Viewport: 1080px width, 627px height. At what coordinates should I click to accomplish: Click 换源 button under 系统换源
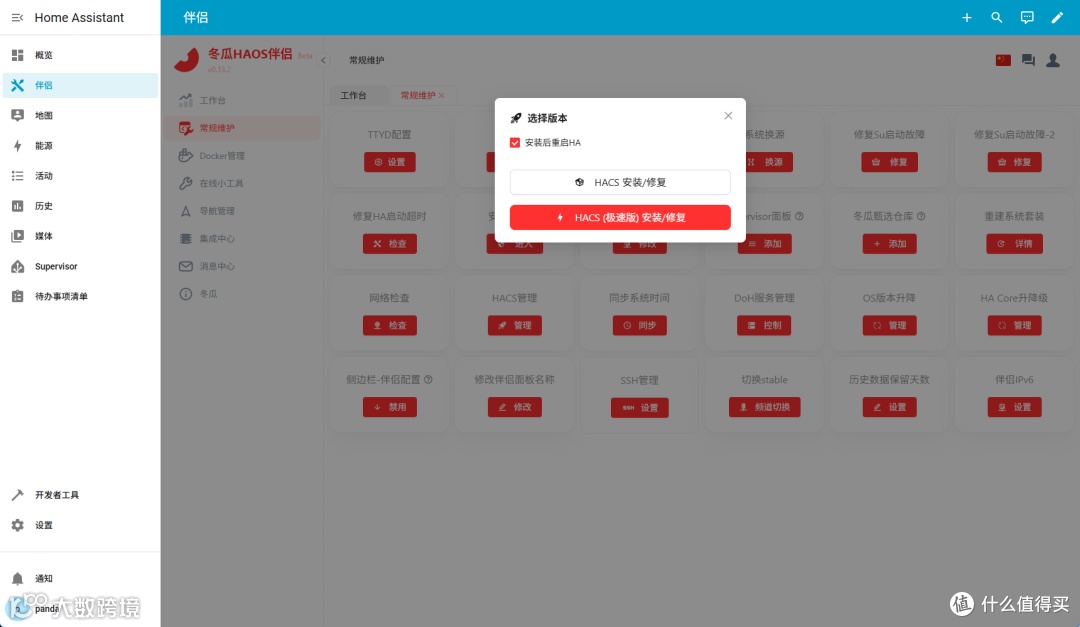[x=769, y=162]
